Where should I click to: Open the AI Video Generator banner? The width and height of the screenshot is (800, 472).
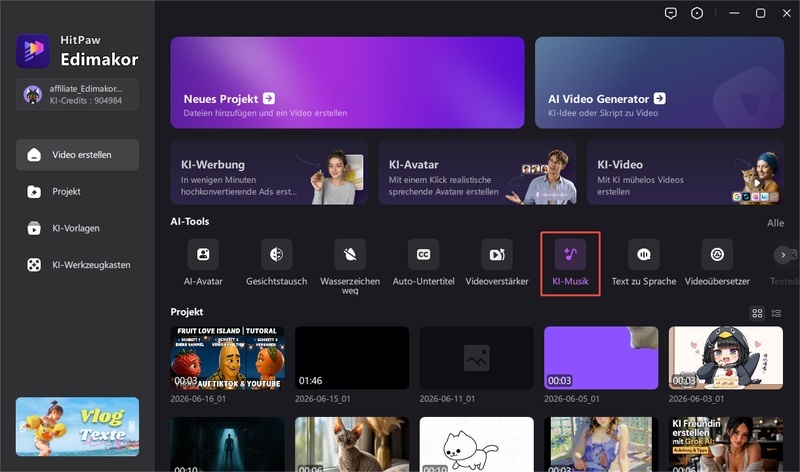pyautogui.click(x=659, y=82)
